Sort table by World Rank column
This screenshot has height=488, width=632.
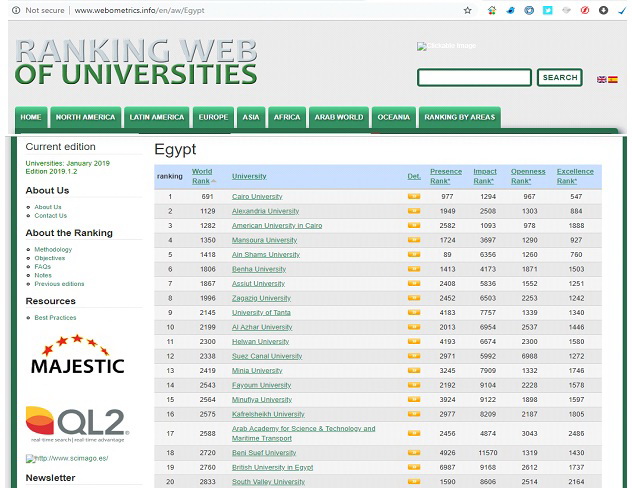tap(203, 177)
